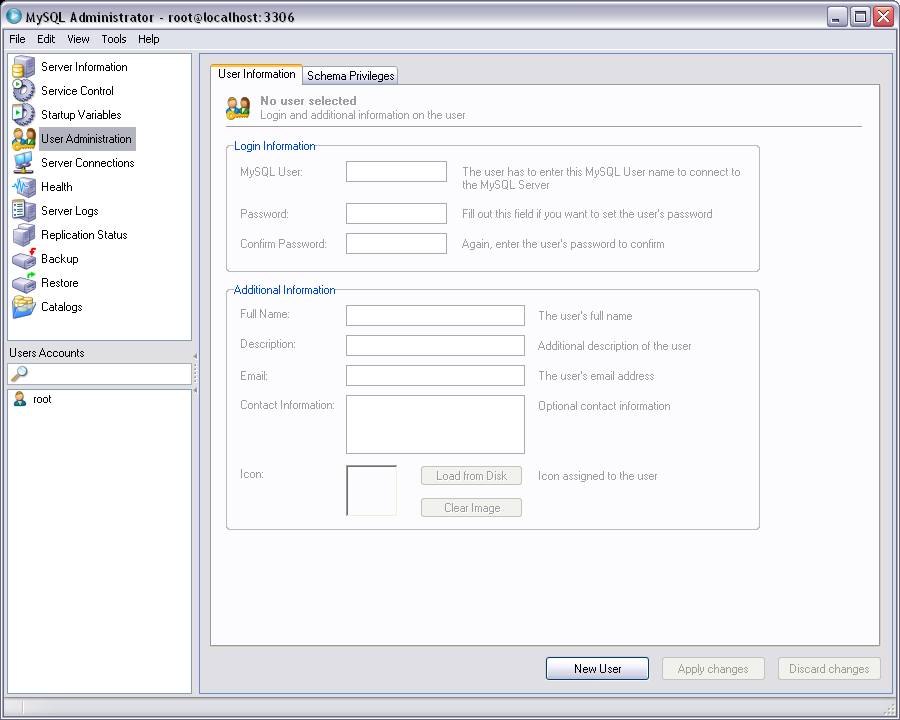Click the Replication Status label
The width and height of the screenshot is (900, 720).
point(84,235)
